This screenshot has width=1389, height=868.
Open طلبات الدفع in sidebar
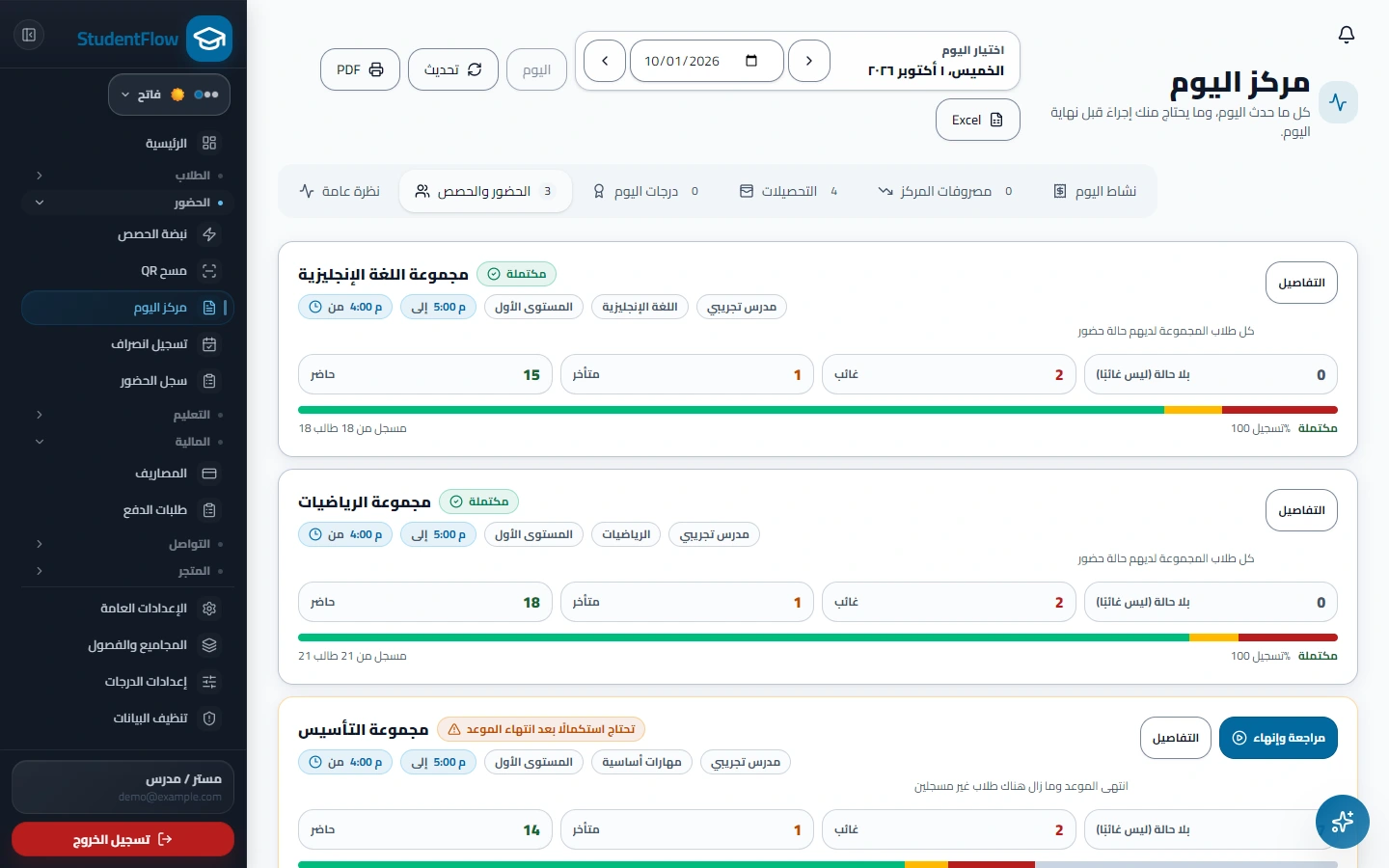[127, 510]
